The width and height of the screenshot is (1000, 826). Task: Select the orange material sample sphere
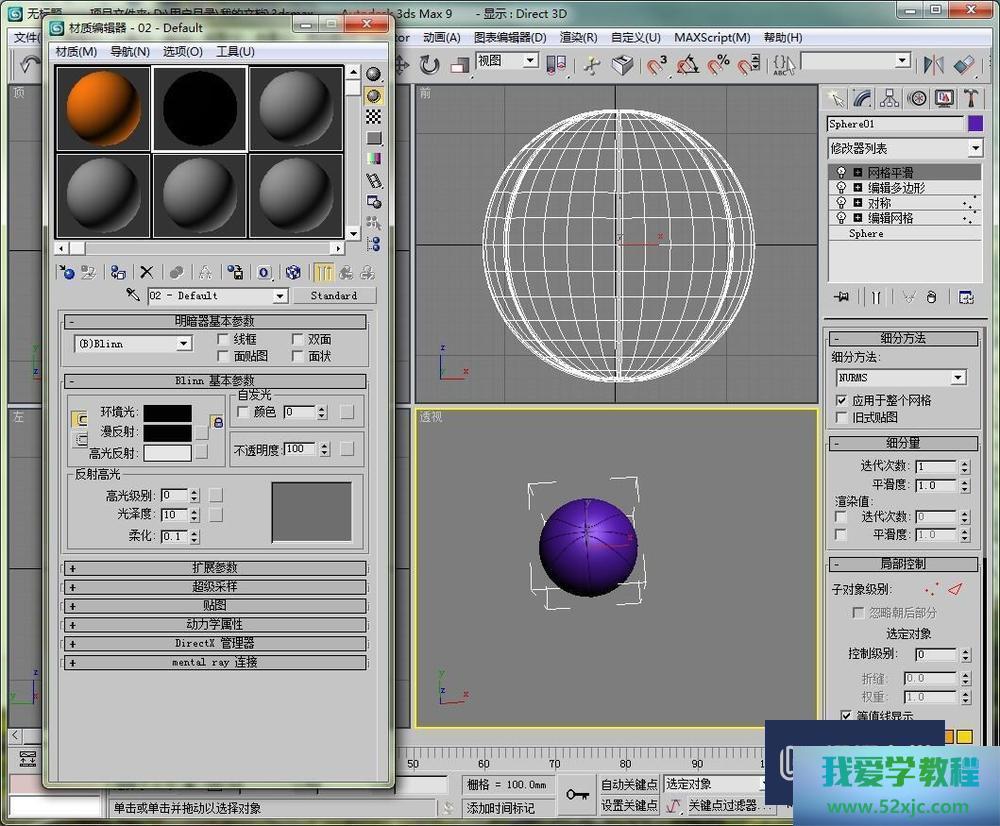(x=103, y=108)
